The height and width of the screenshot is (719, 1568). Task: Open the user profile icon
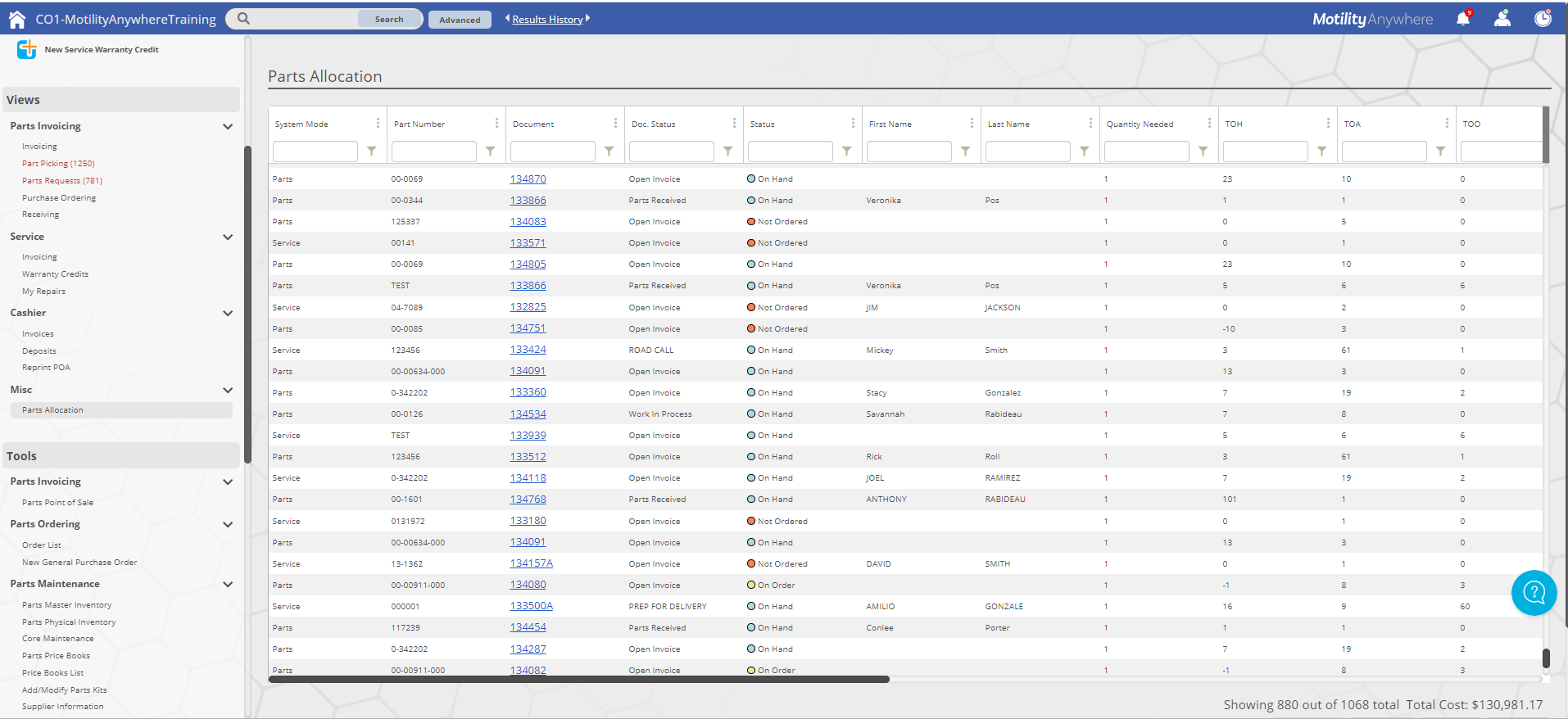[1502, 19]
